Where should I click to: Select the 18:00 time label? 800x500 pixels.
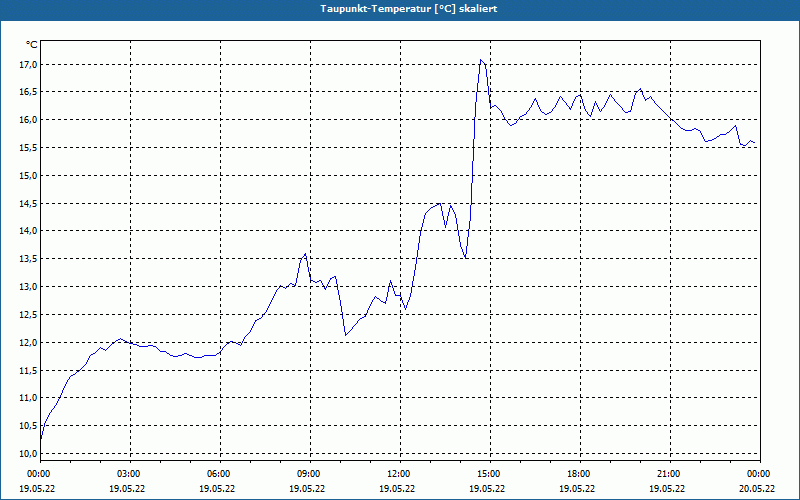coord(580,474)
